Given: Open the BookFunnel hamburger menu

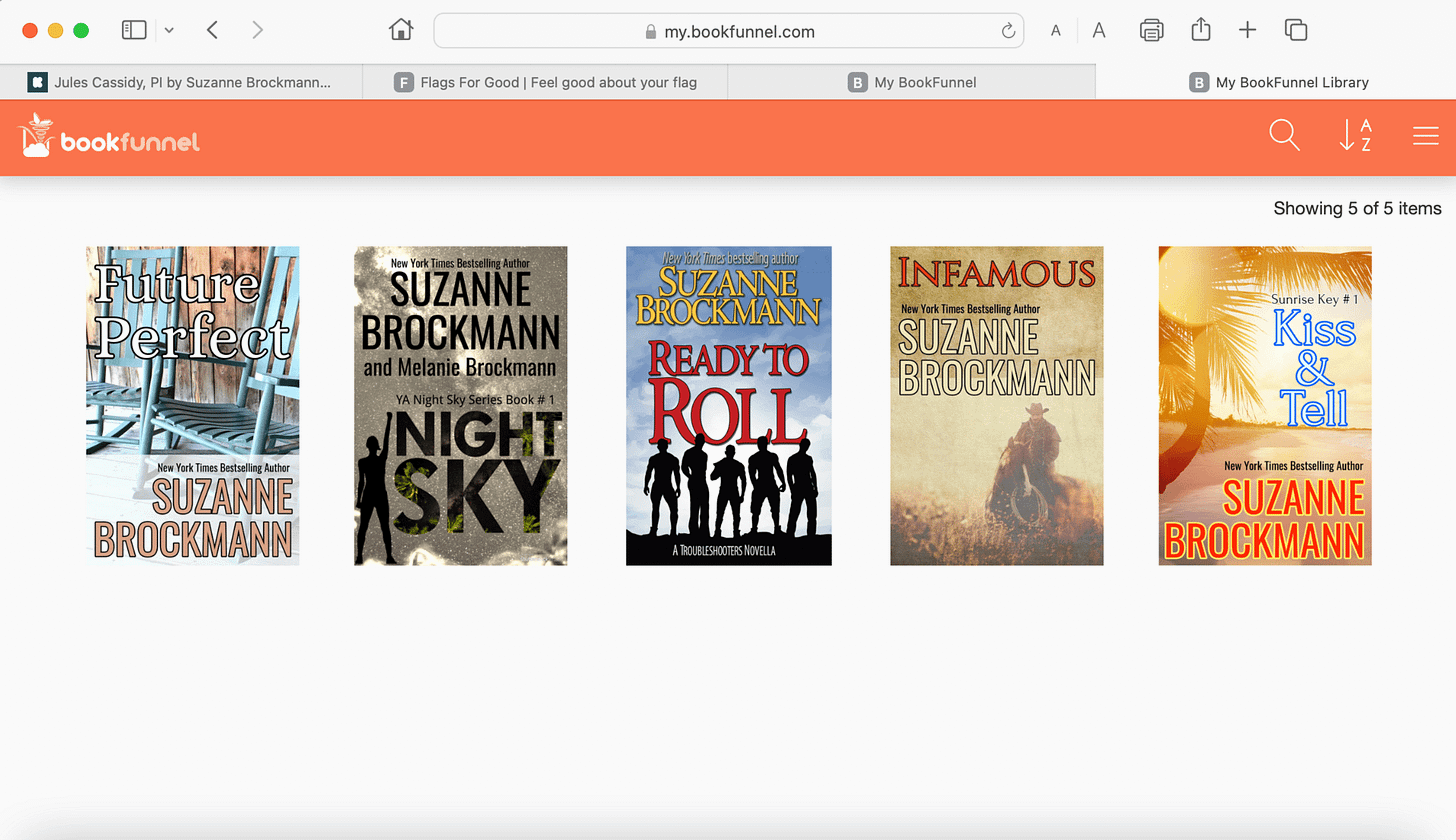Looking at the screenshot, I should pos(1425,136).
